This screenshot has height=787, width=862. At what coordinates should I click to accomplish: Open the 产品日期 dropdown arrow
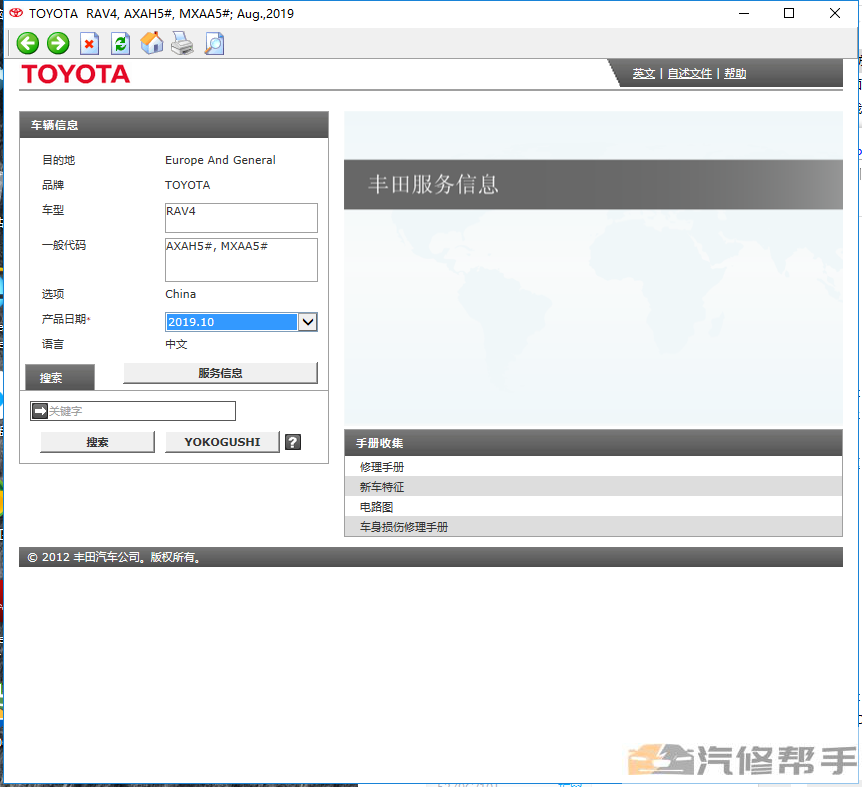coord(308,322)
